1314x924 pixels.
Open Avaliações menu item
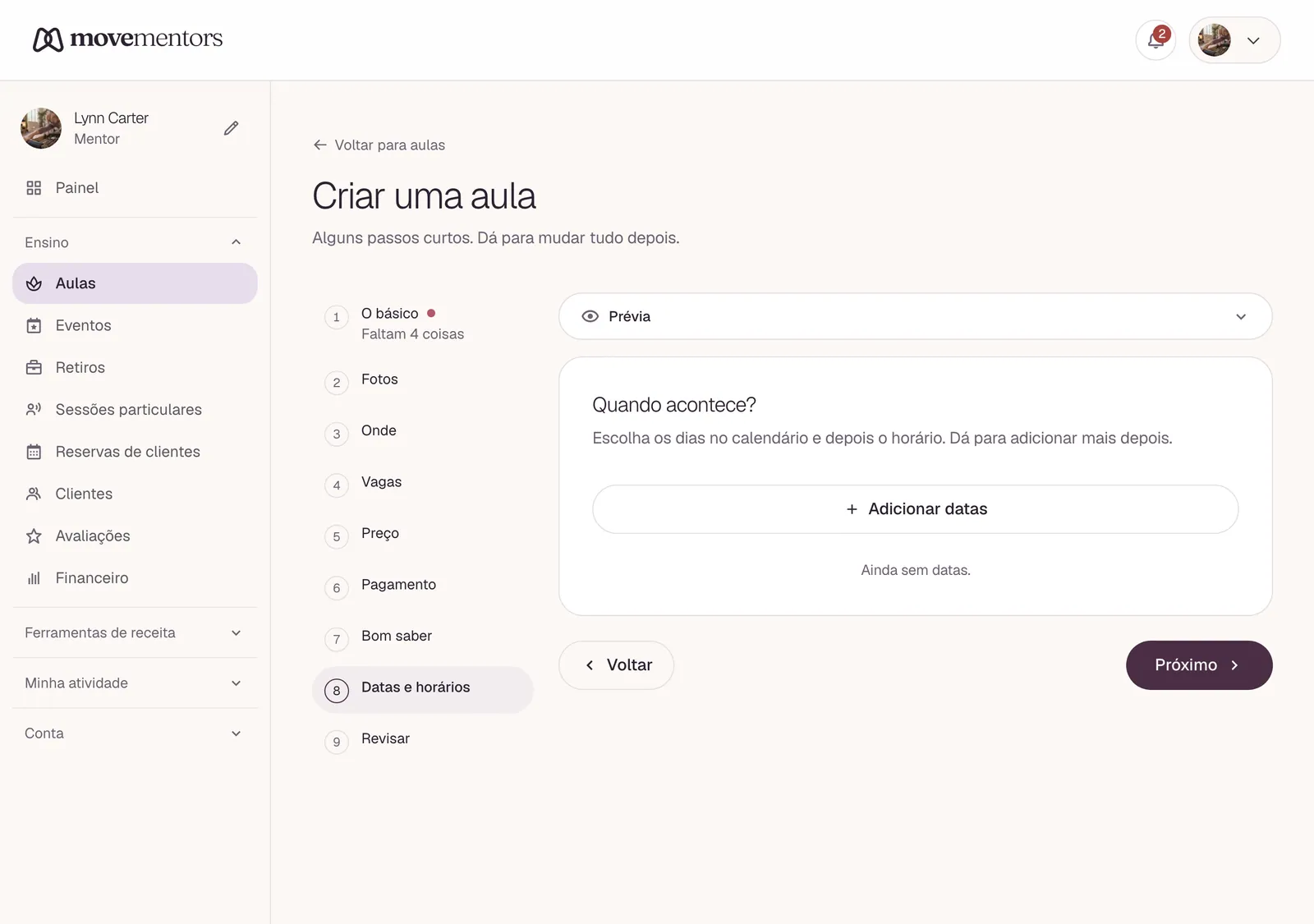tap(135, 536)
